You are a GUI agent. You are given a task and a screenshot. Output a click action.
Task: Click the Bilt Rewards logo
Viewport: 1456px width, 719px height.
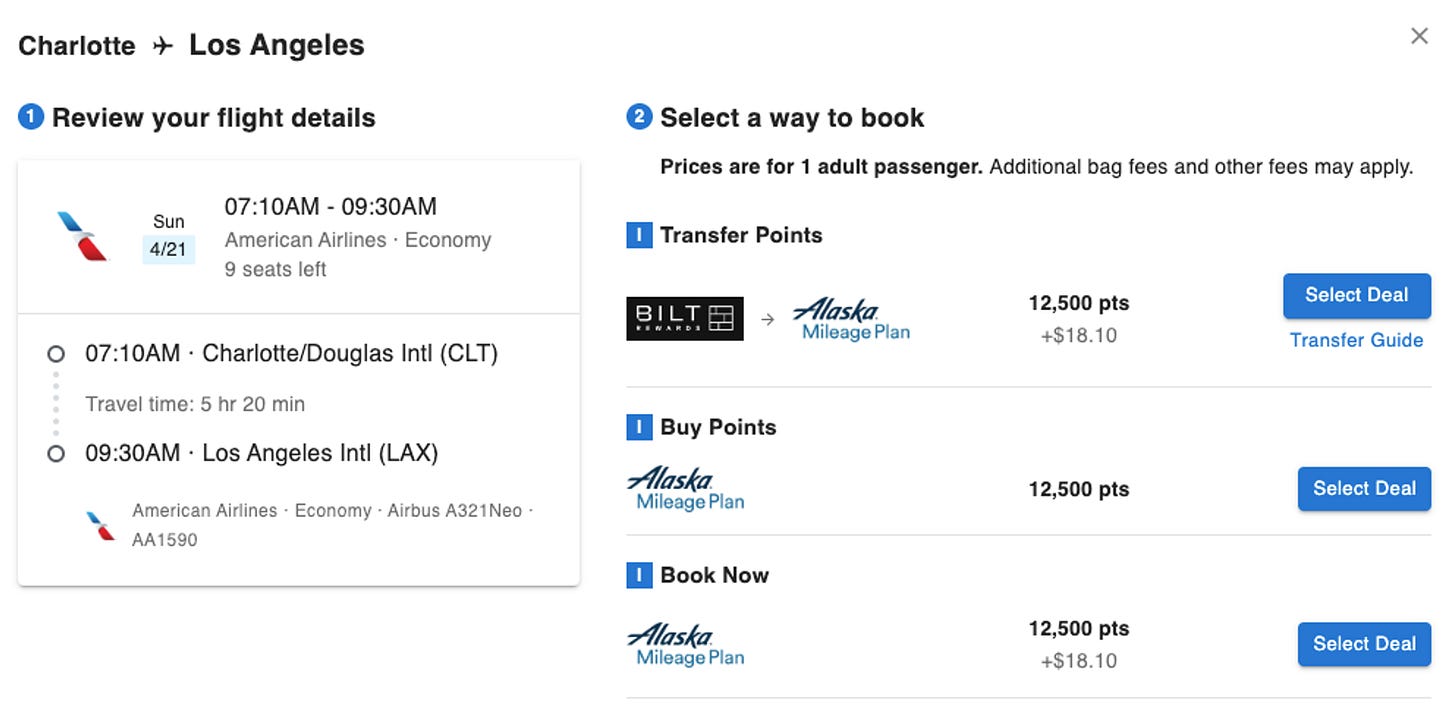click(x=685, y=318)
